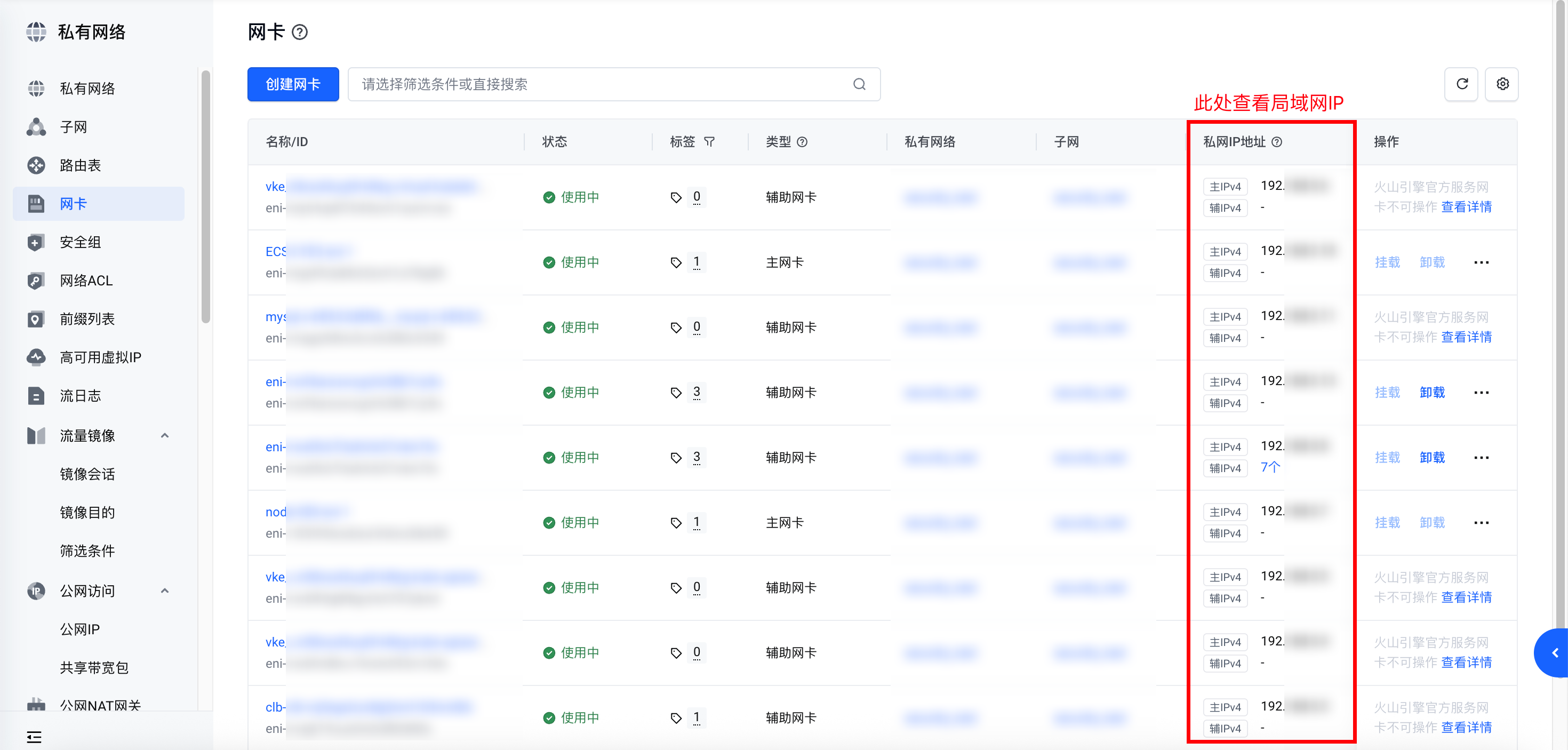Viewport: 1568px width, 750px height.
Task: Collapse the 公网访问 menu group
Action: pos(164,591)
